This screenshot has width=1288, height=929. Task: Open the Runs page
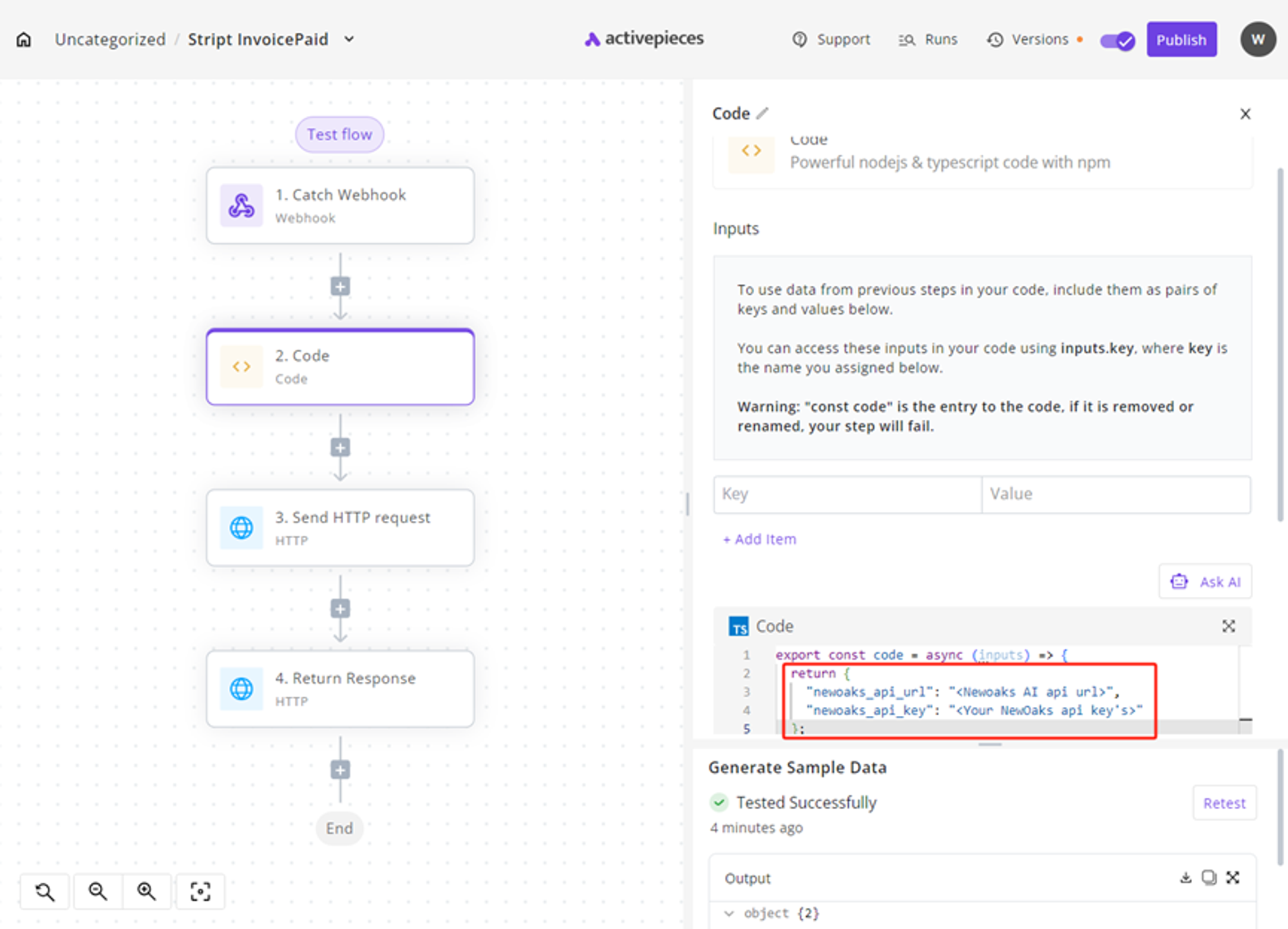click(929, 40)
